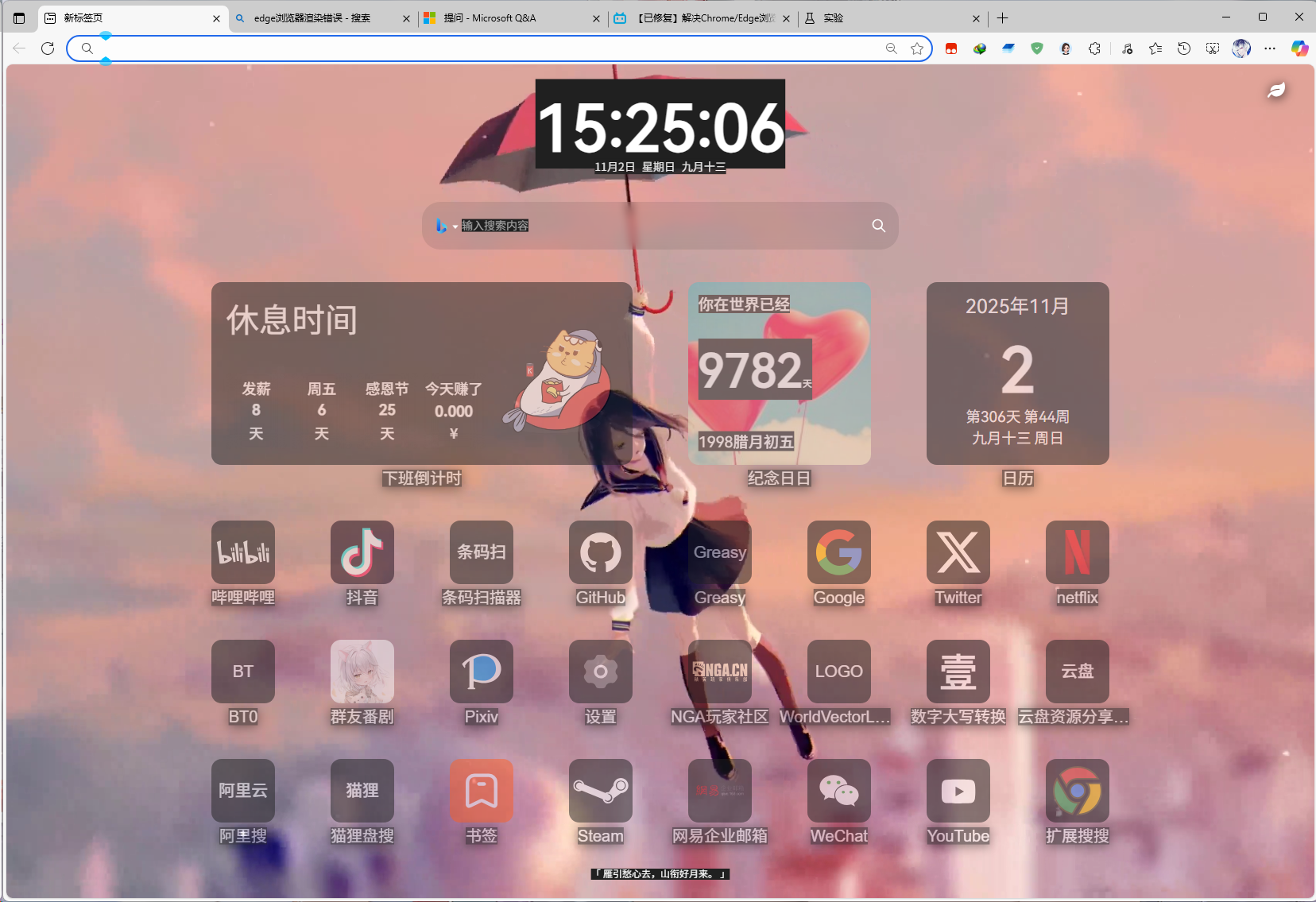Open the WorldVectorLogo LOGO tile
Screen dimensions: 1316x902
pos(839,672)
